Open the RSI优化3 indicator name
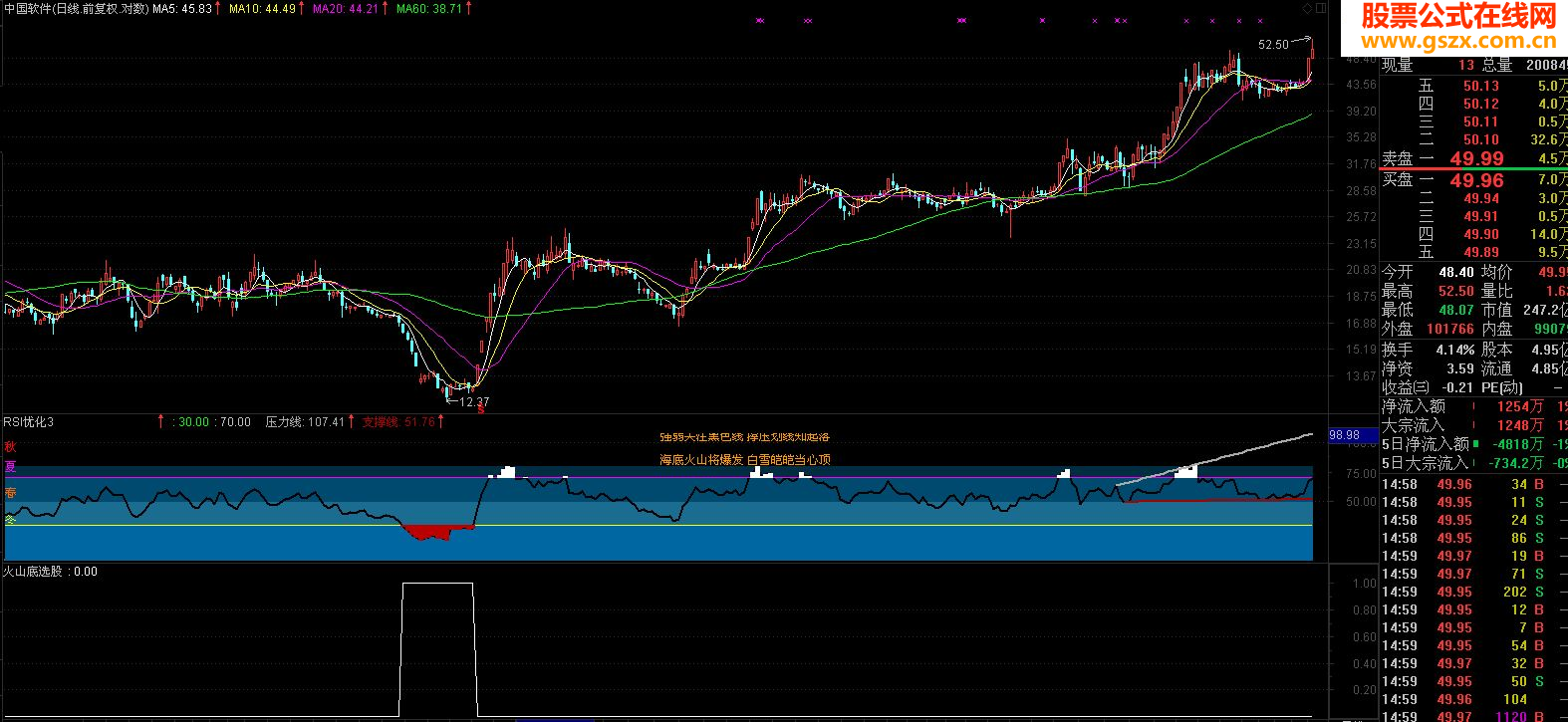The height and width of the screenshot is (722, 1568). click(x=29, y=422)
